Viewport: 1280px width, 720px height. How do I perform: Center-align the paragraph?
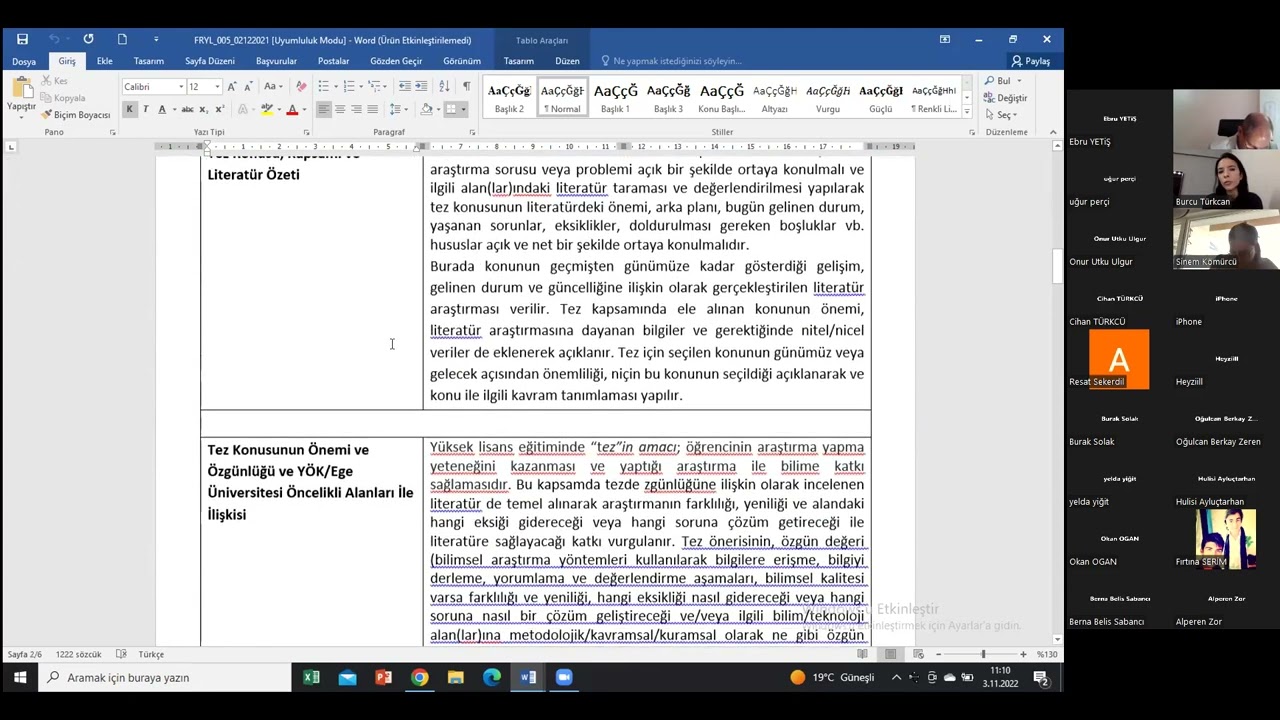coord(340,109)
